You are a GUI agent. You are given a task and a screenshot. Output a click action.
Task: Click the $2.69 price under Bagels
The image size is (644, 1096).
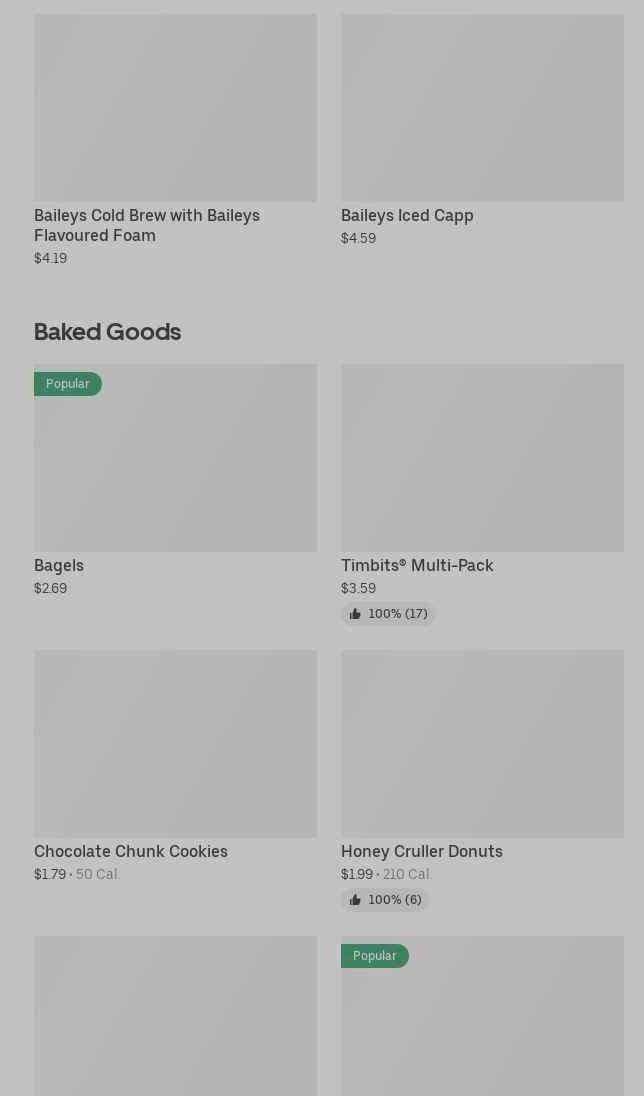(50, 588)
